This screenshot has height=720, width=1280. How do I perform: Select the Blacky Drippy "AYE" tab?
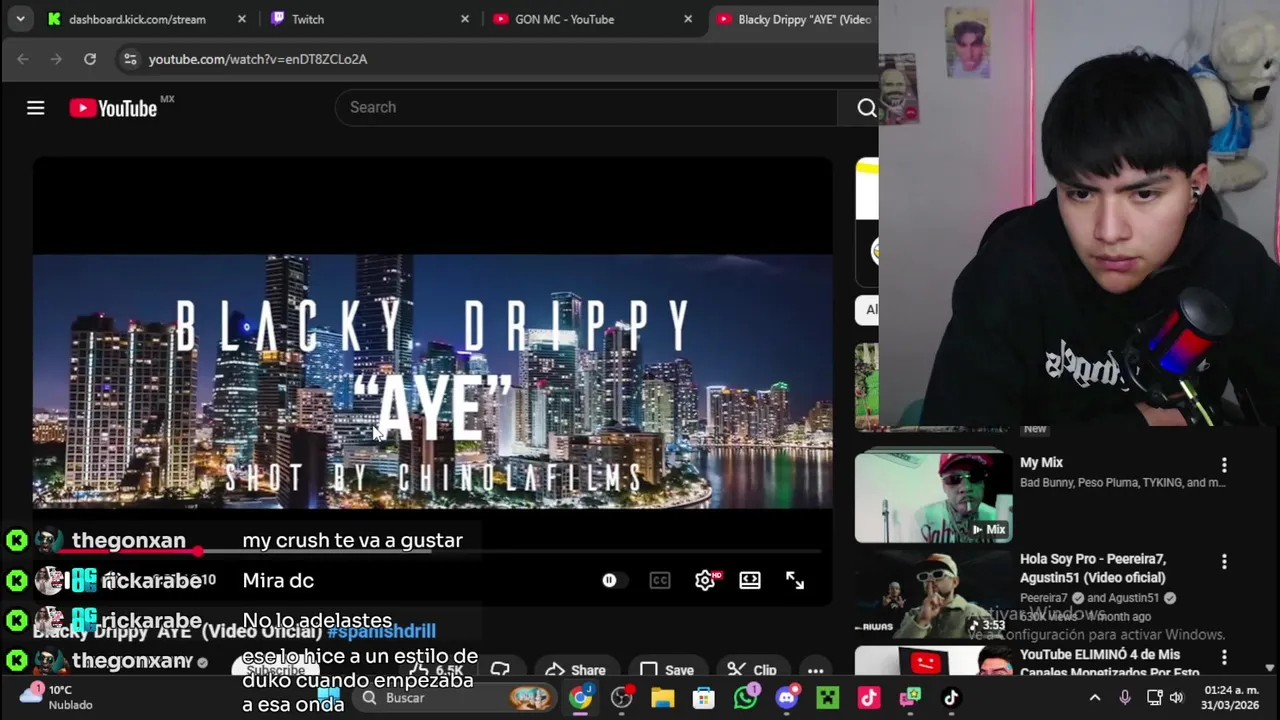click(x=795, y=19)
